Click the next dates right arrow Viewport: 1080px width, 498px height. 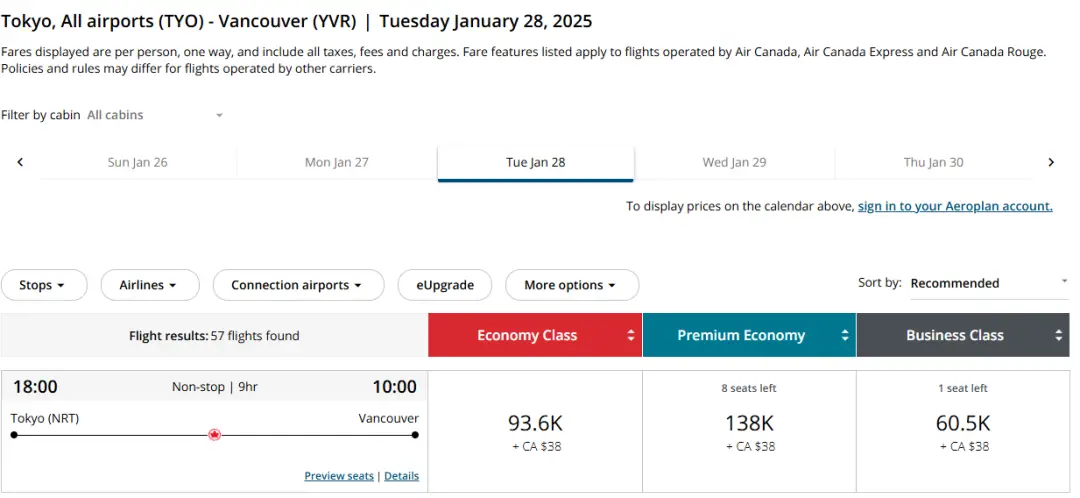click(1051, 162)
